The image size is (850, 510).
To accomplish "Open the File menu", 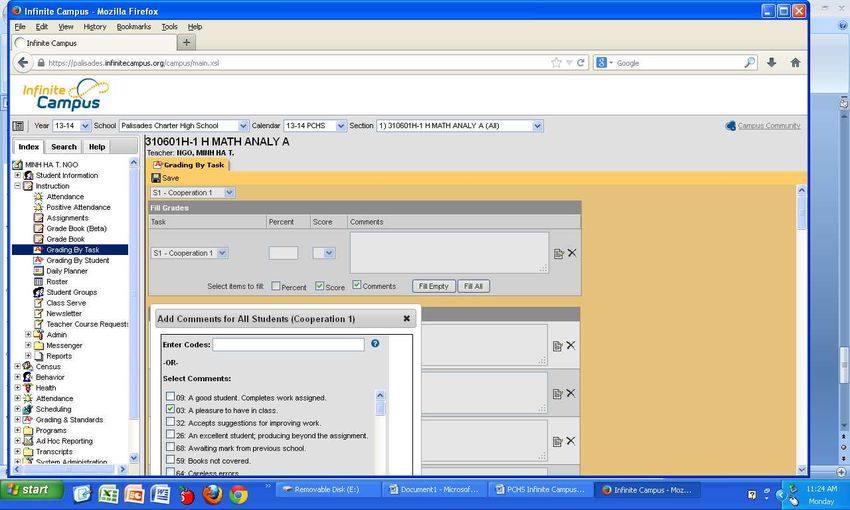I will (20, 27).
